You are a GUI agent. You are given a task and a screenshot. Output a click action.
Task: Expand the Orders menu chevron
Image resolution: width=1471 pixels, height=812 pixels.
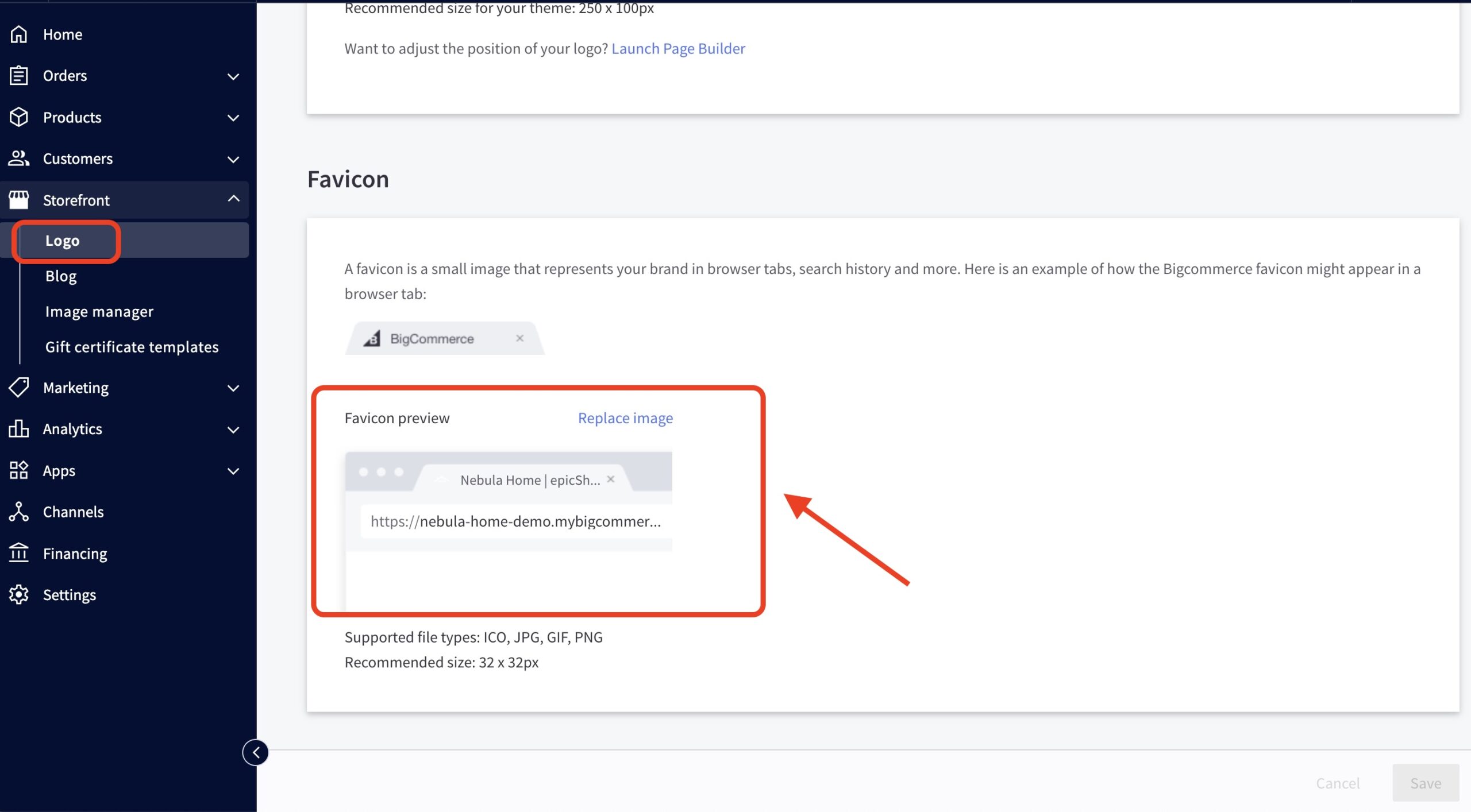(233, 76)
